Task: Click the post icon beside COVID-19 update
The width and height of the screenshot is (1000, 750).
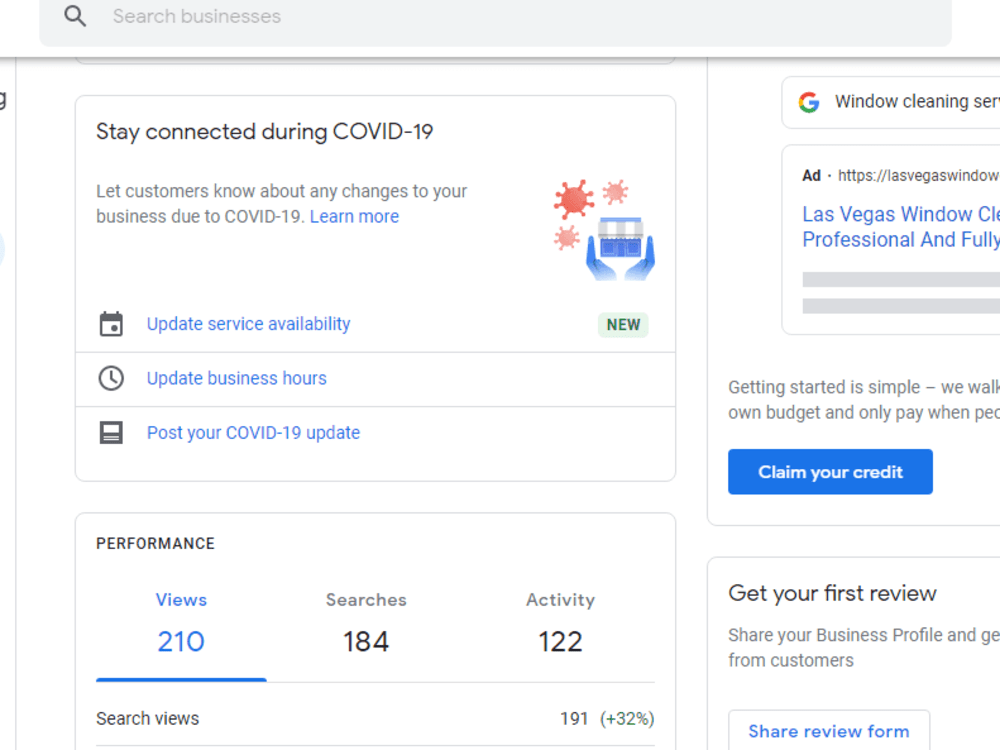Action: pyautogui.click(x=111, y=432)
